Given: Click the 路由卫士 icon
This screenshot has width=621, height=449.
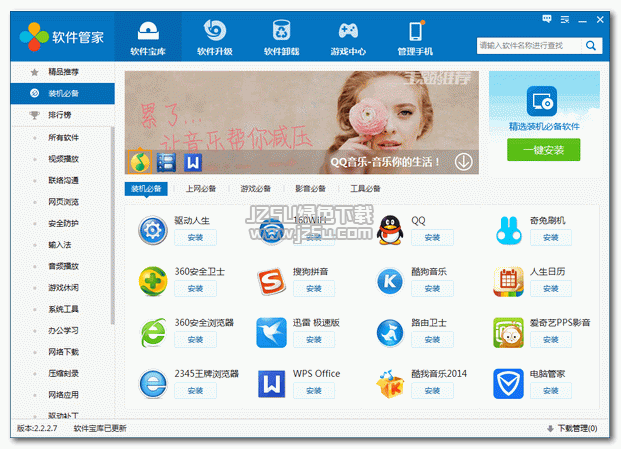Looking at the screenshot, I should [x=390, y=333].
